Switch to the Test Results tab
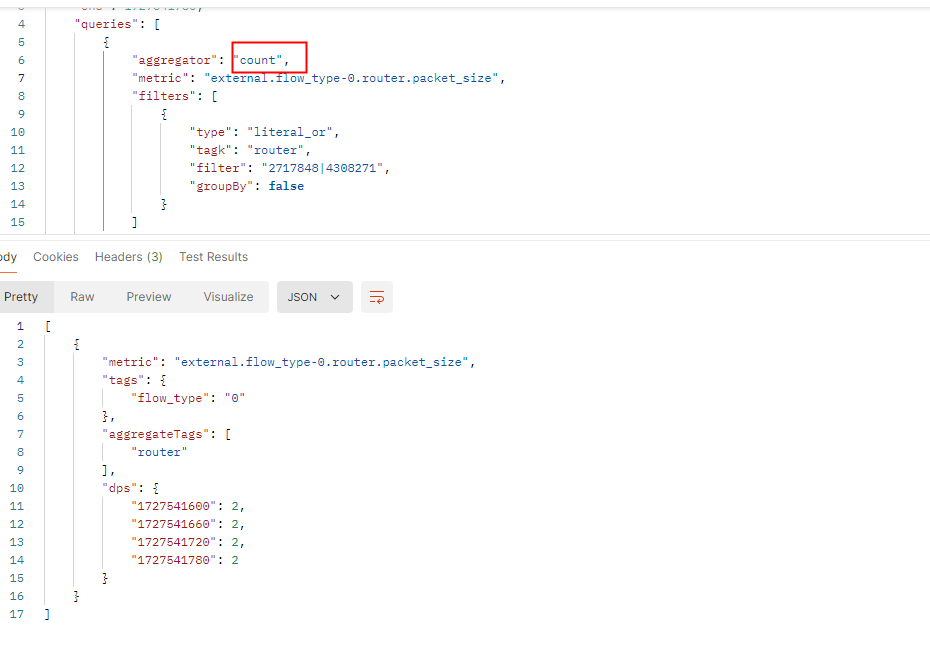Image resolution: width=930 pixels, height=652 pixels. tap(213, 257)
